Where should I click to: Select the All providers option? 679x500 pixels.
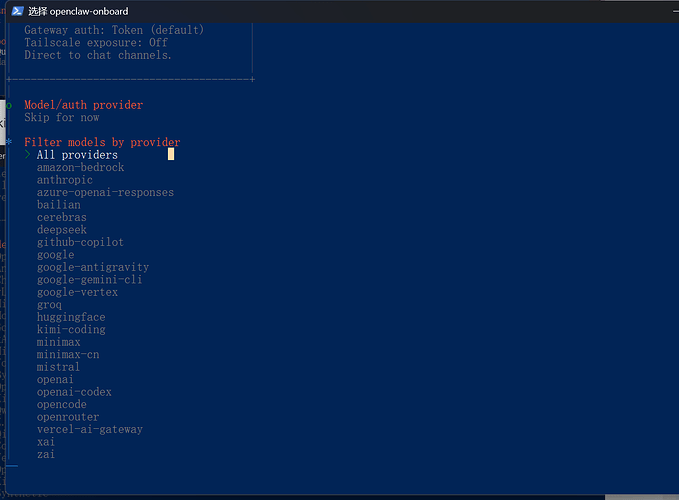click(77, 155)
